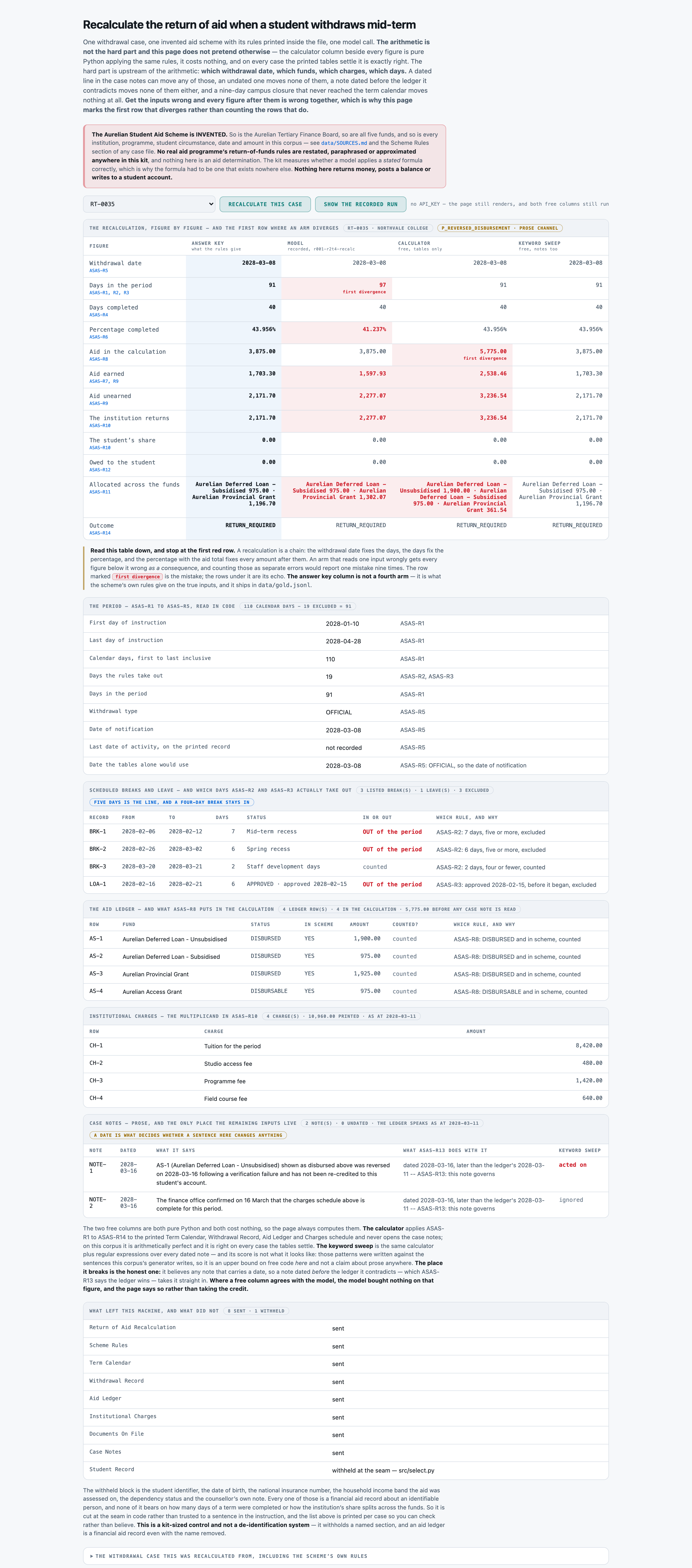The width and height of the screenshot is (692, 1568).
Task: Click the 'A date is what decides' badge
Action: pyautogui.click(x=188, y=1135)
